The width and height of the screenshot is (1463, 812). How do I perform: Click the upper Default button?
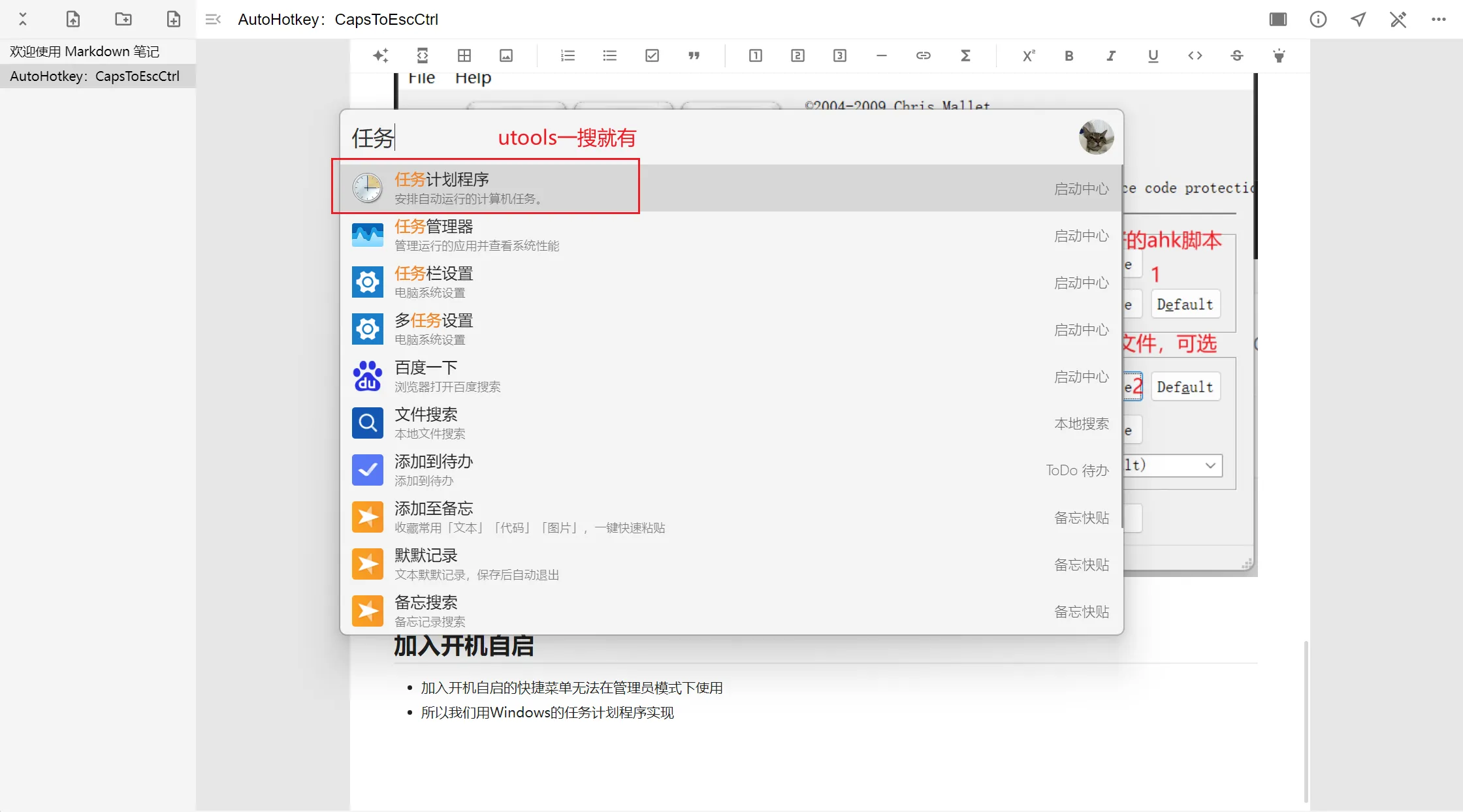(1185, 304)
